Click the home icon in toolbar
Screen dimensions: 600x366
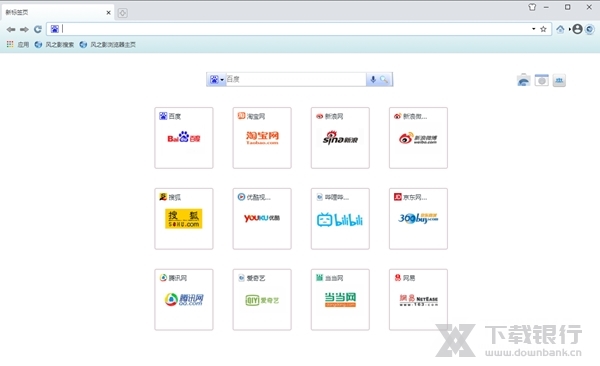[x=560, y=29]
